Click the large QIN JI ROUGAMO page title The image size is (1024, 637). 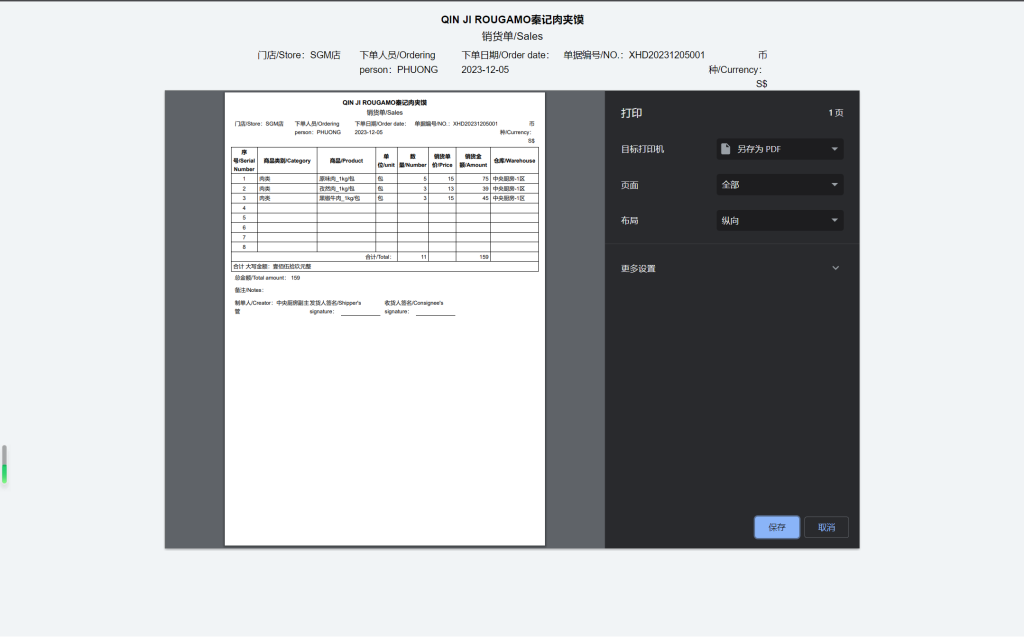(x=512, y=19)
